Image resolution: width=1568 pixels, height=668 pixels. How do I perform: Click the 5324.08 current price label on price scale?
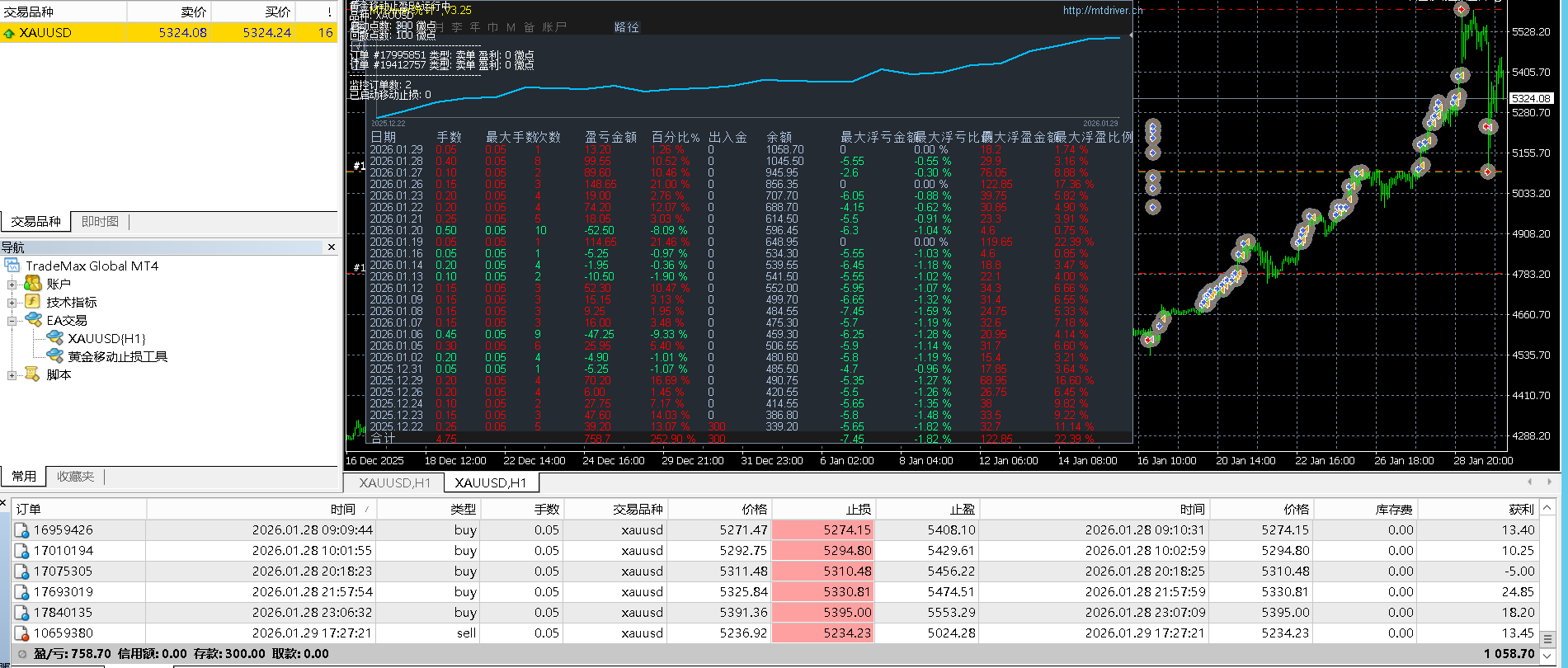click(1531, 99)
